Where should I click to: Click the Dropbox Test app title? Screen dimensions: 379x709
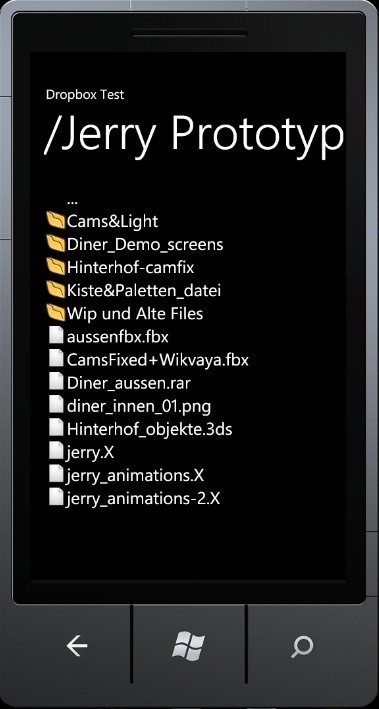[85, 95]
